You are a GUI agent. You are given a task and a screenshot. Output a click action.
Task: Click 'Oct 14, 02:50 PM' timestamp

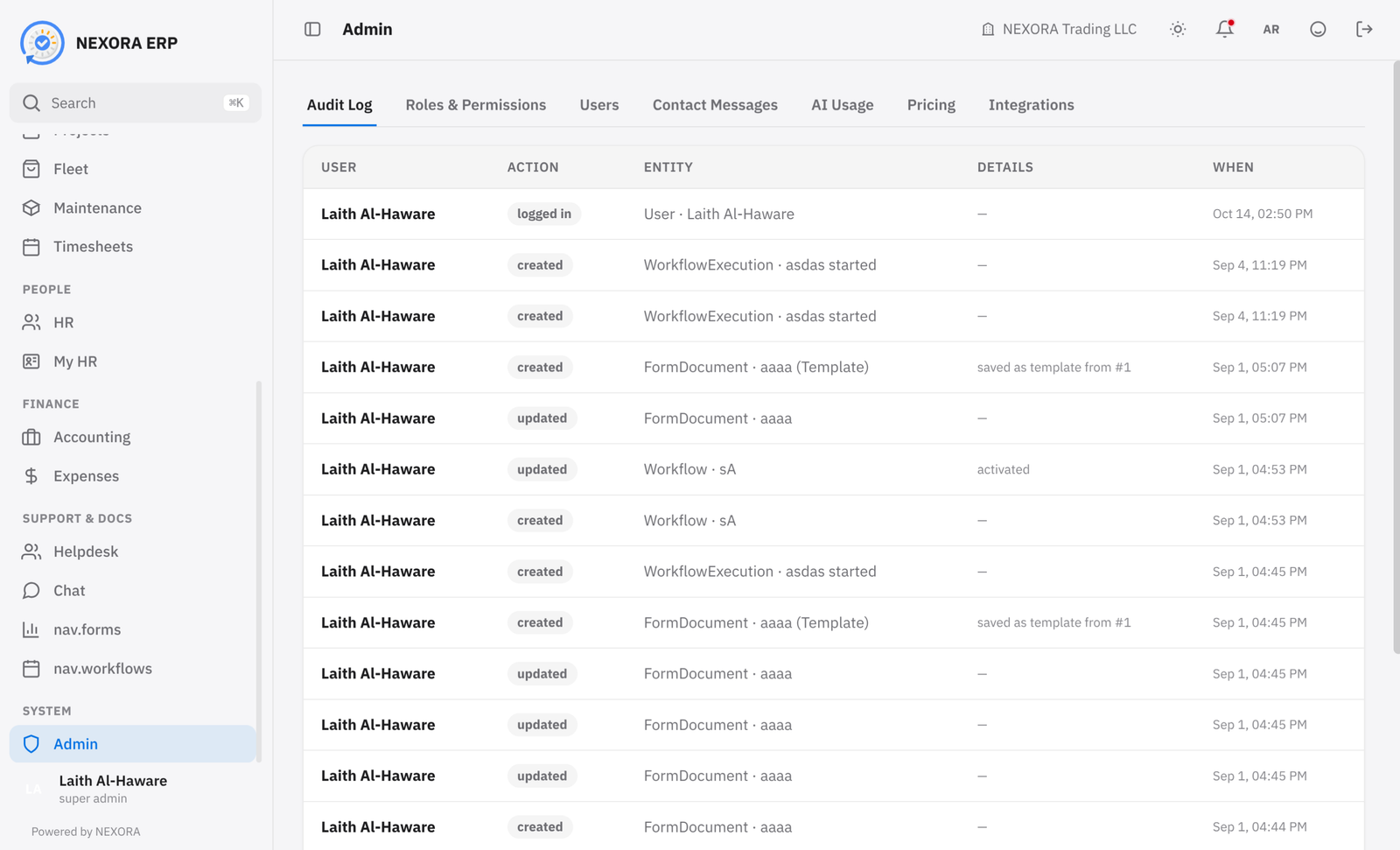1263,214
